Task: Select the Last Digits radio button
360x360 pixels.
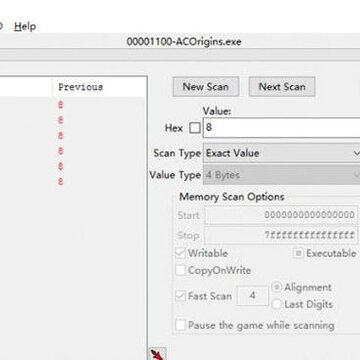Action: pos(277,304)
